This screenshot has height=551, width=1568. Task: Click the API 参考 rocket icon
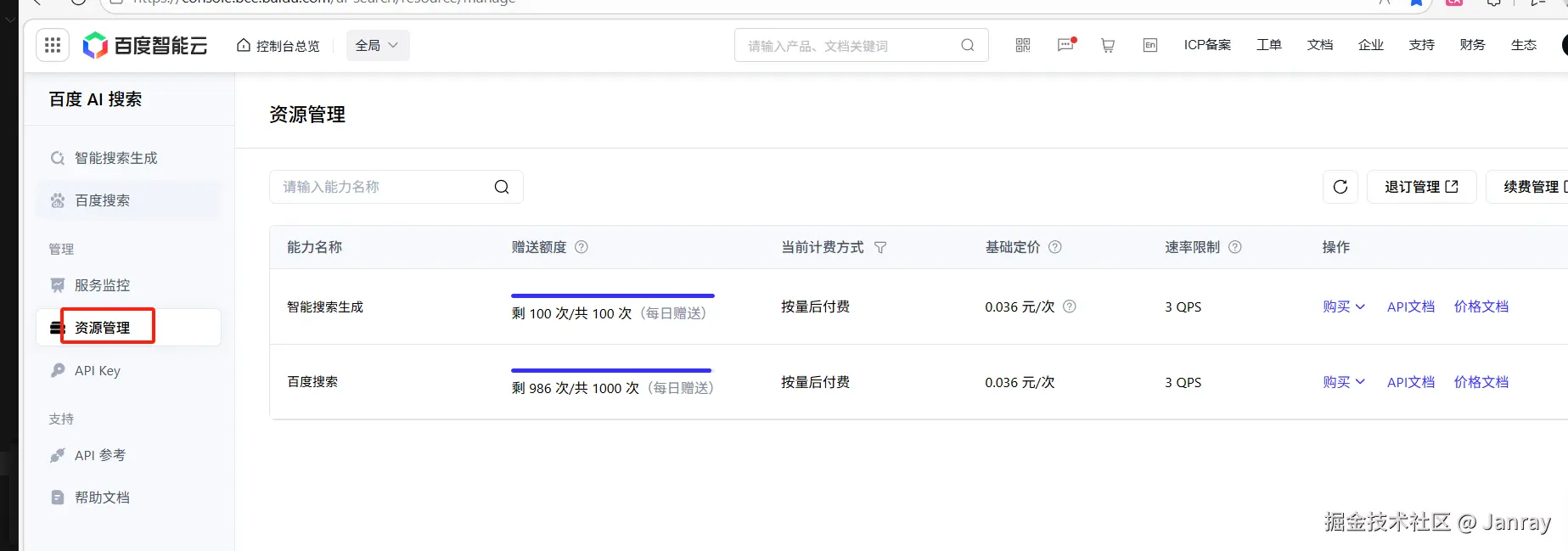pos(58,455)
